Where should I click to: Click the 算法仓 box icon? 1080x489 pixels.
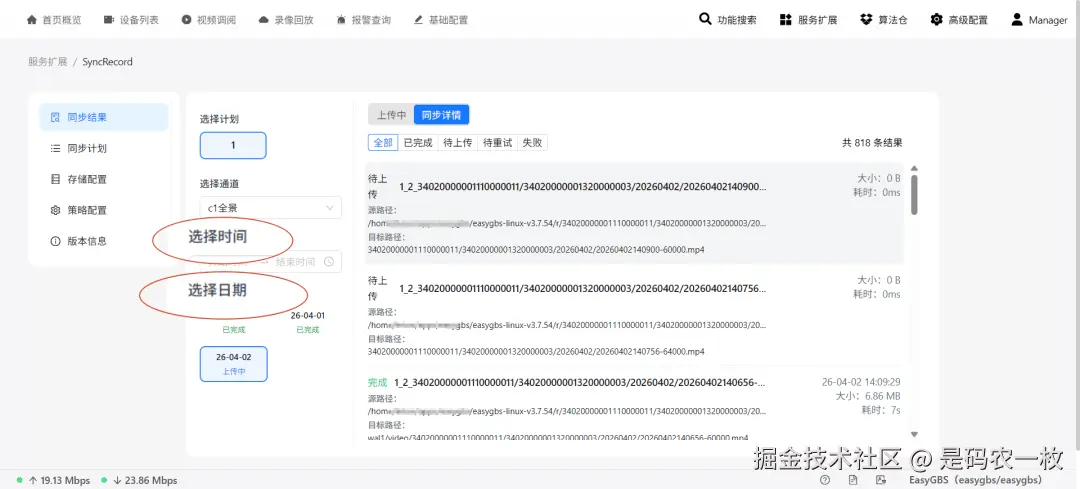[x=866, y=19]
